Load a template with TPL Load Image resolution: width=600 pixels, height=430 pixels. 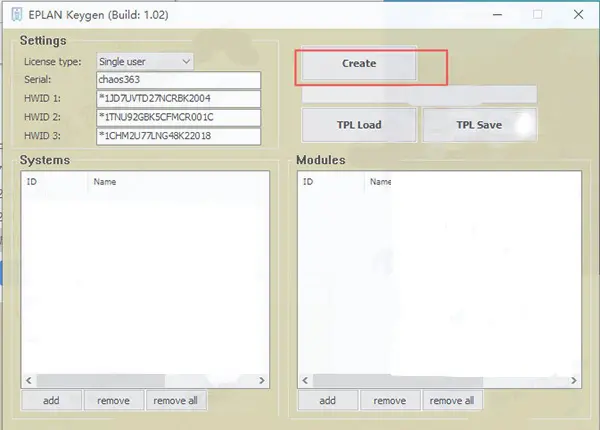coord(358,125)
